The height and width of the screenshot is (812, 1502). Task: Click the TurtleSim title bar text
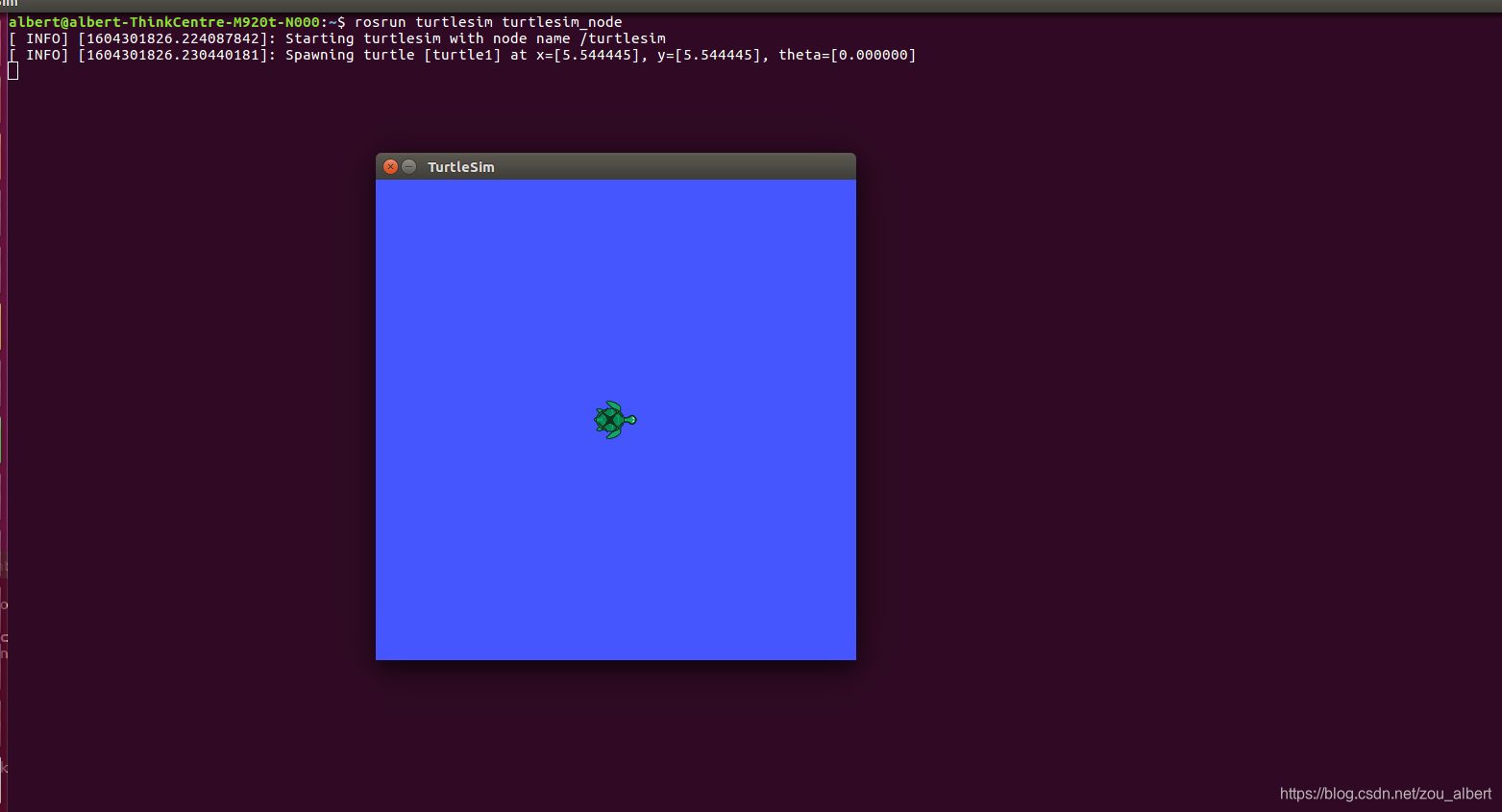(461, 167)
